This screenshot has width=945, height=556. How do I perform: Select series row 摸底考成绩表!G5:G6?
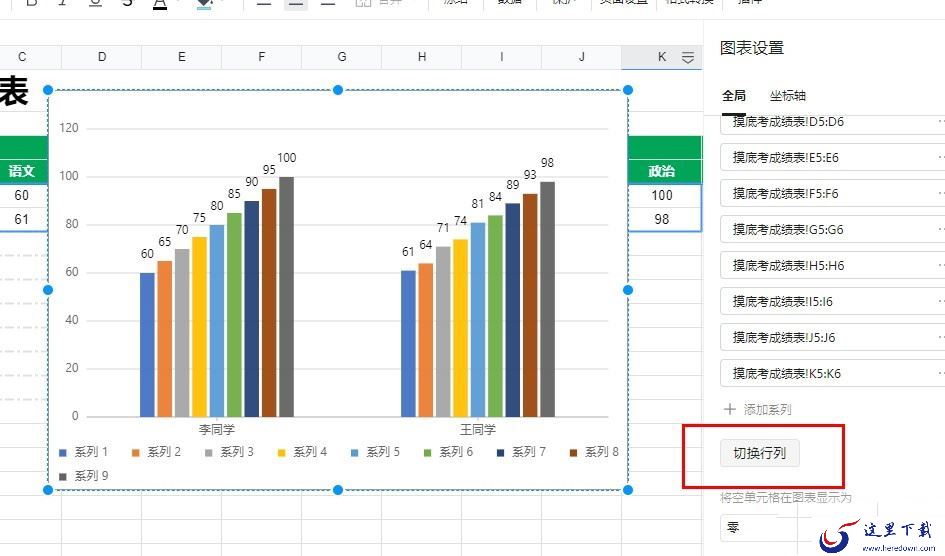point(832,230)
